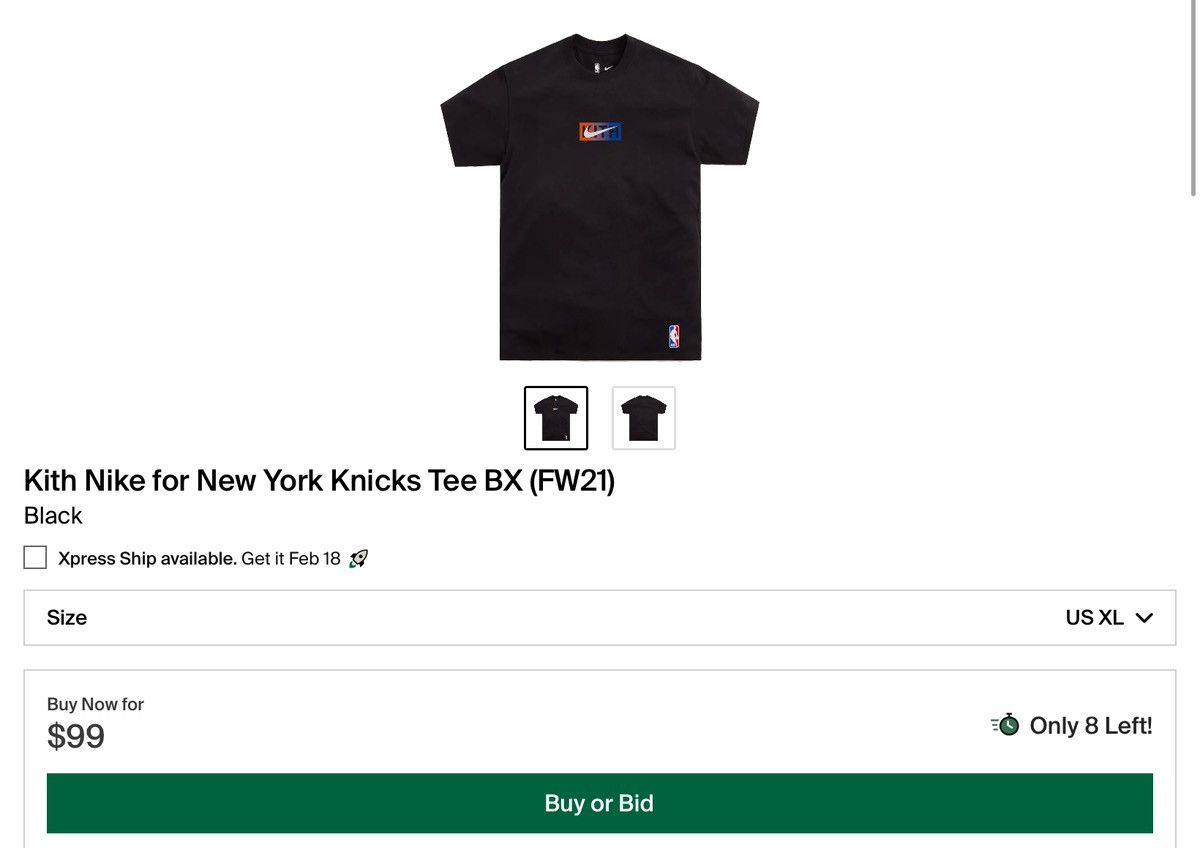The height and width of the screenshot is (848, 1200).
Task: Expand size options with the chevron arrow
Action: [x=1145, y=618]
